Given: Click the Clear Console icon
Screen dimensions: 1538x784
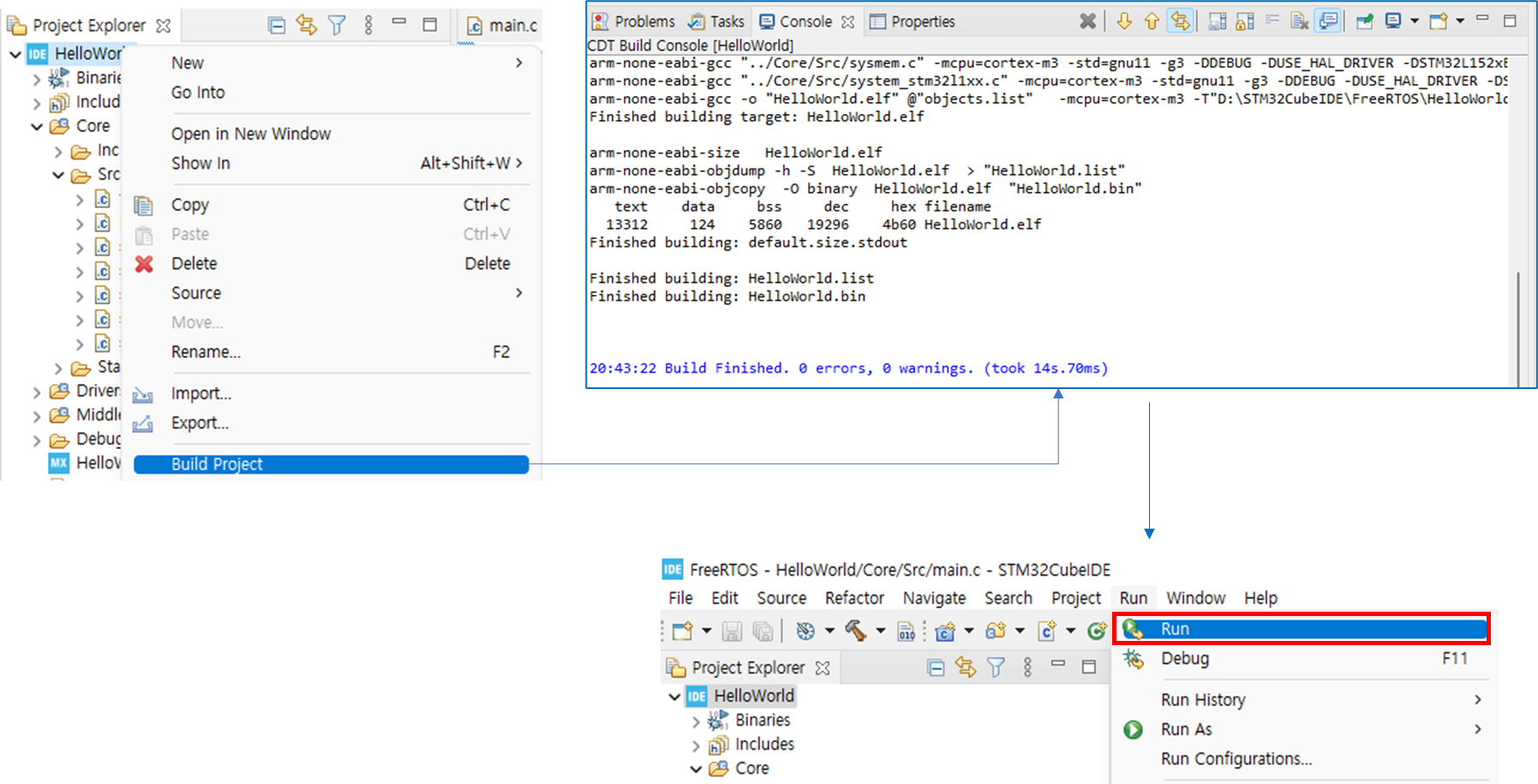Looking at the screenshot, I should pos(1299,21).
